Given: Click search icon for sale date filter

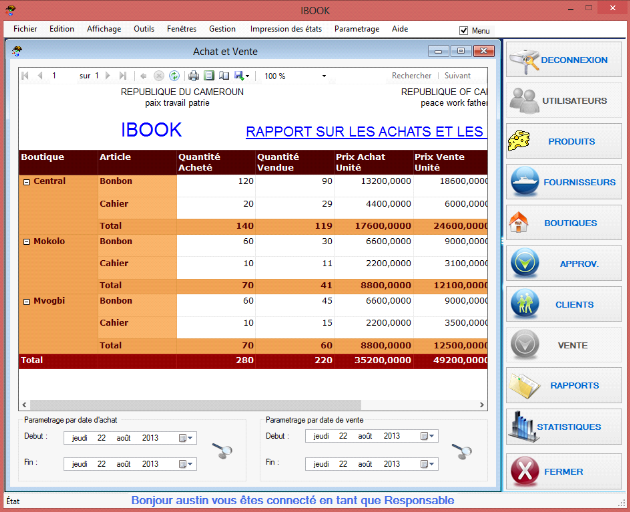Looking at the screenshot, I should pyautogui.click(x=462, y=451).
